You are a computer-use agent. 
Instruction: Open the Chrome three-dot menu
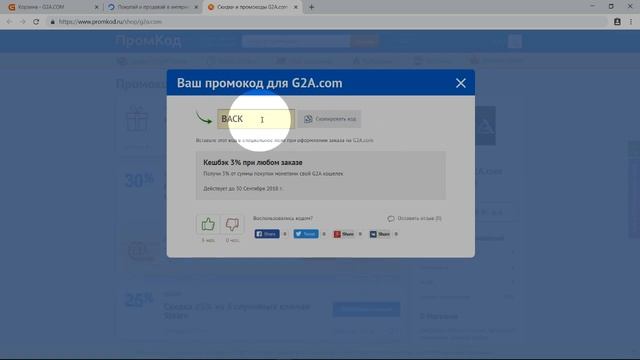tap(631, 22)
